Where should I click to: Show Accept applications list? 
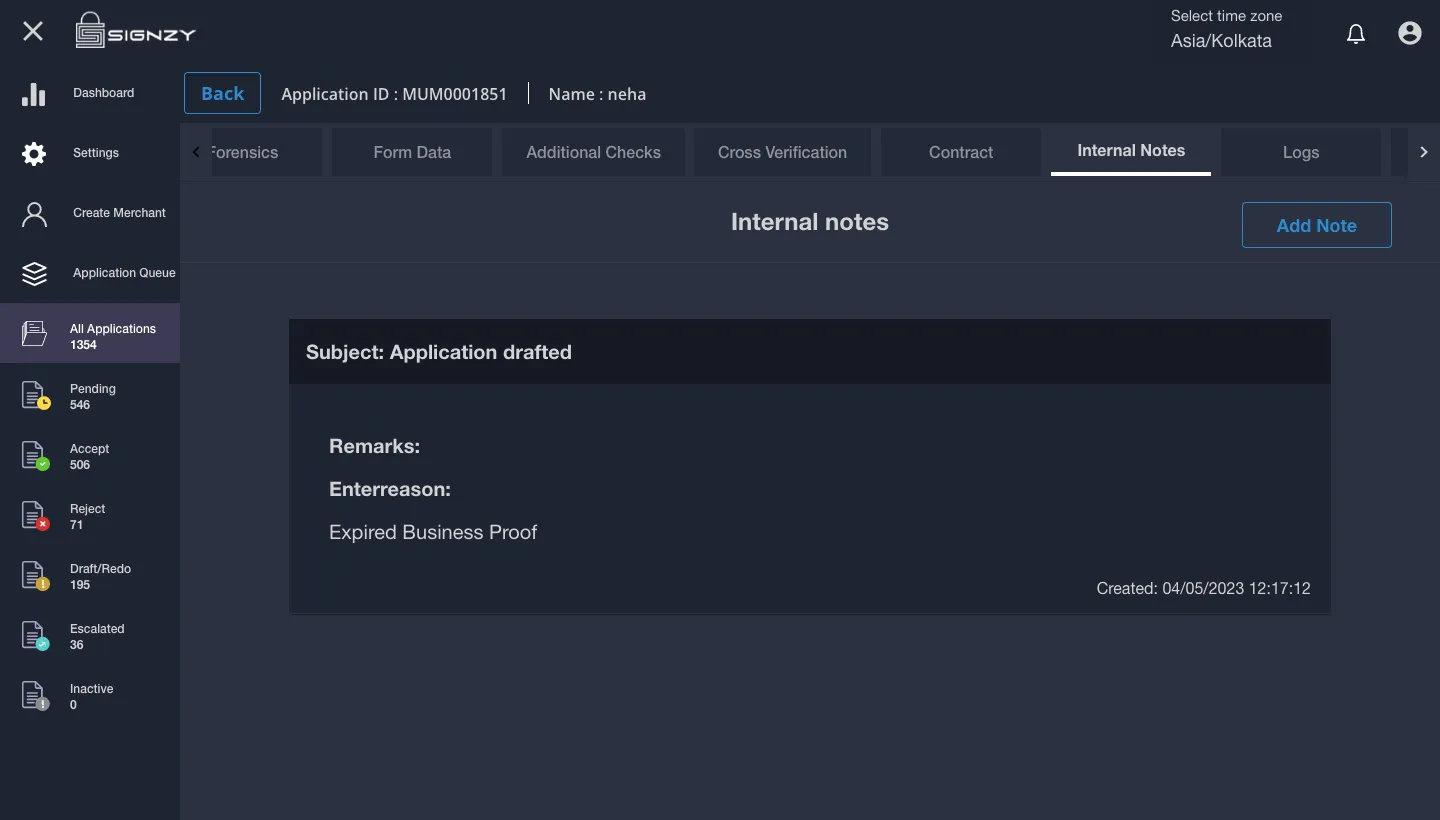click(x=90, y=456)
